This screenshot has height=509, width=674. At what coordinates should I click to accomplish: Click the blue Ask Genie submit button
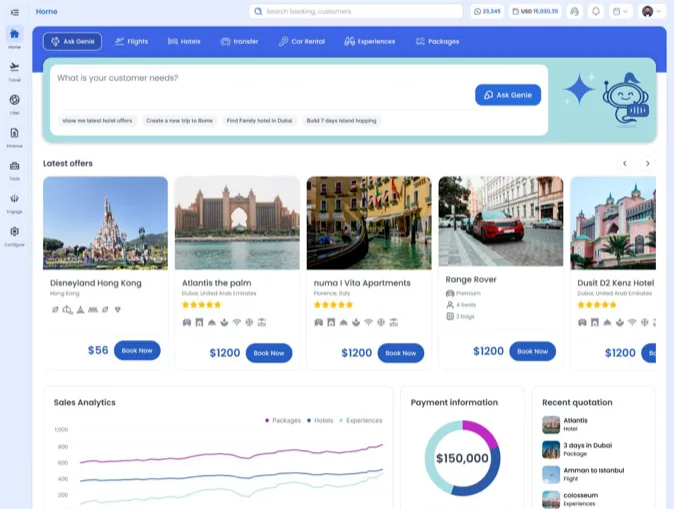(x=508, y=95)
